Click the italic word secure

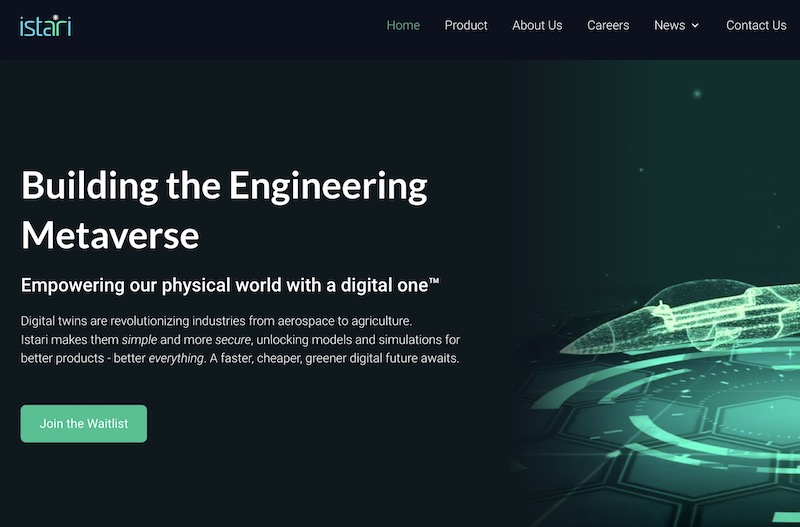pos(233,340)
